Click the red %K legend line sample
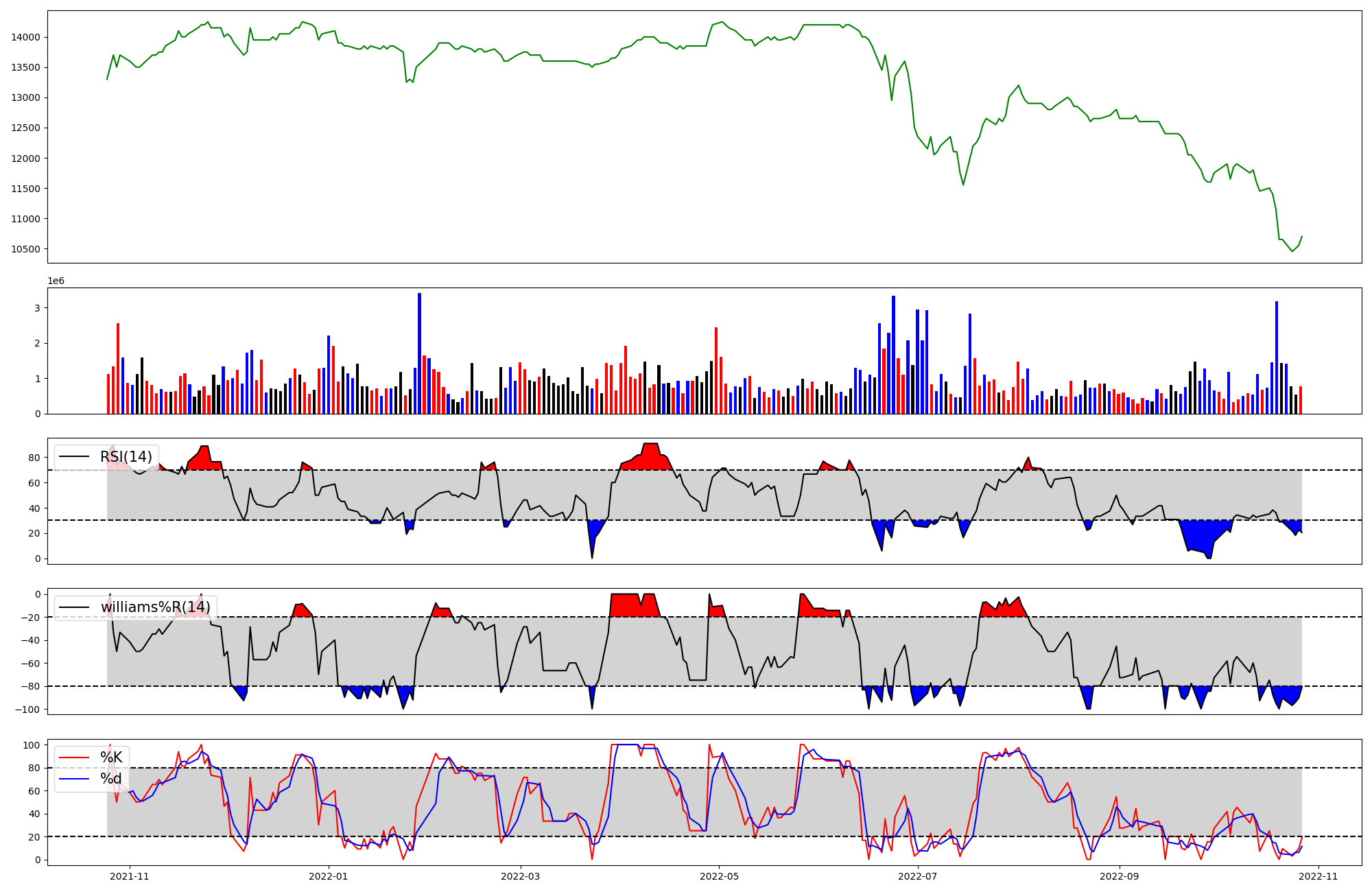1372x892 pixels. [x=74, y=758]
